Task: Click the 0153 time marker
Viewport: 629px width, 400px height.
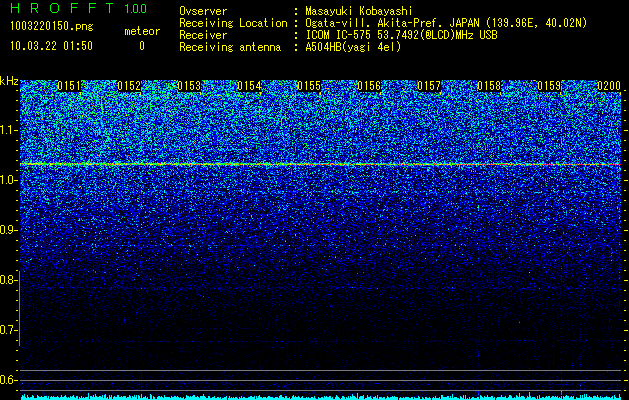Action: [x=189, y=86]
